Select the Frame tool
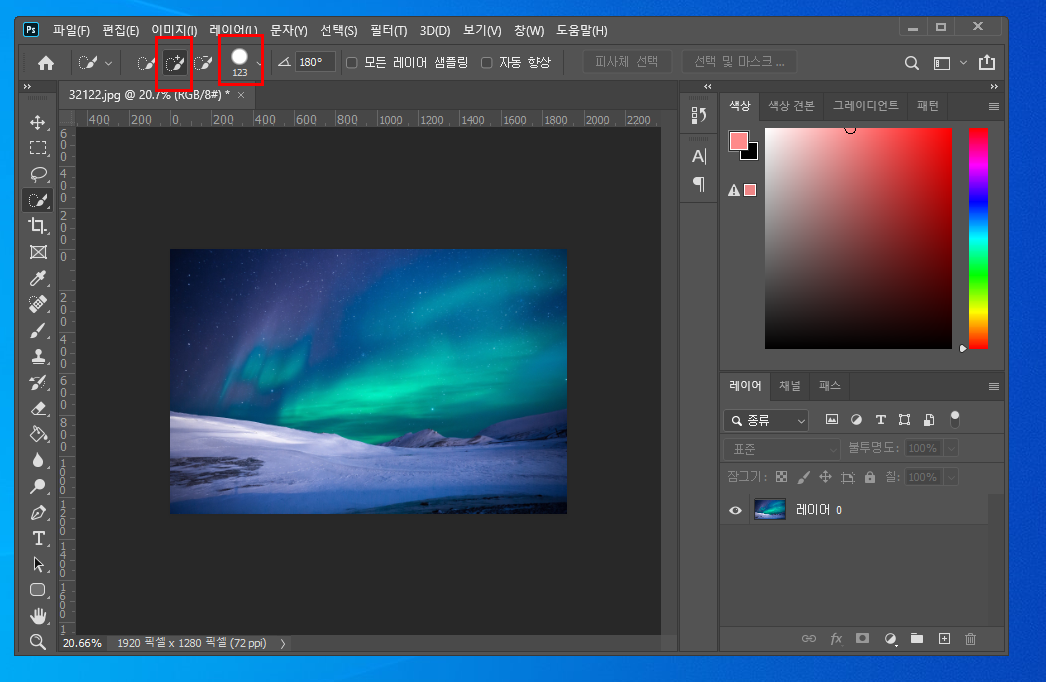The width and height of the screenshot is (1046, 682). (x=38, y=252)
